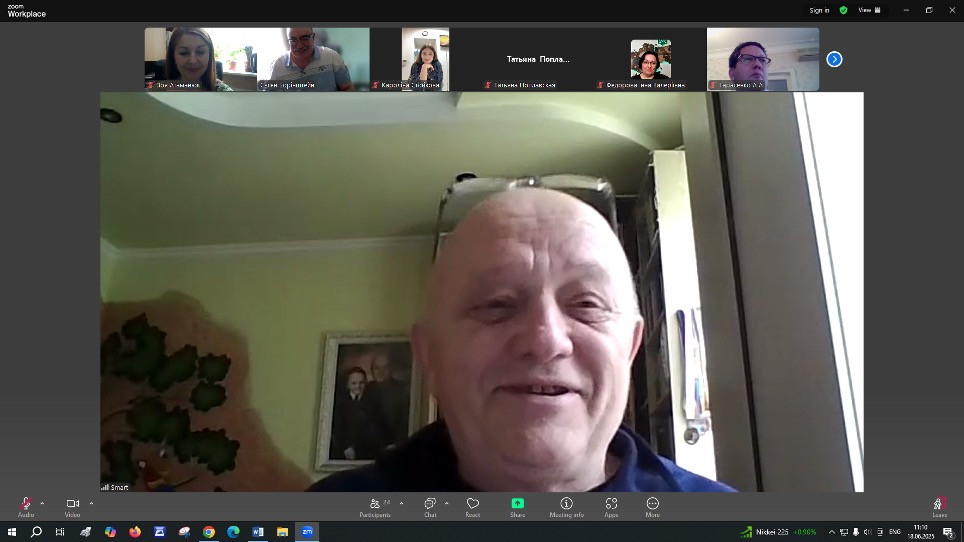964x542 pixels.
Task: Open the Windows notification center
Action: (x=949, y=532)
